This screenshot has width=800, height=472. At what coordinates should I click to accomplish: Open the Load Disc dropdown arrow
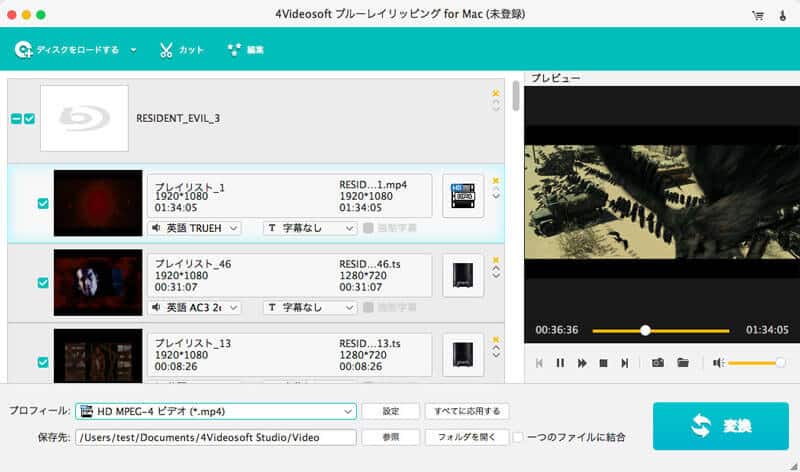click(x=133, y=50)
